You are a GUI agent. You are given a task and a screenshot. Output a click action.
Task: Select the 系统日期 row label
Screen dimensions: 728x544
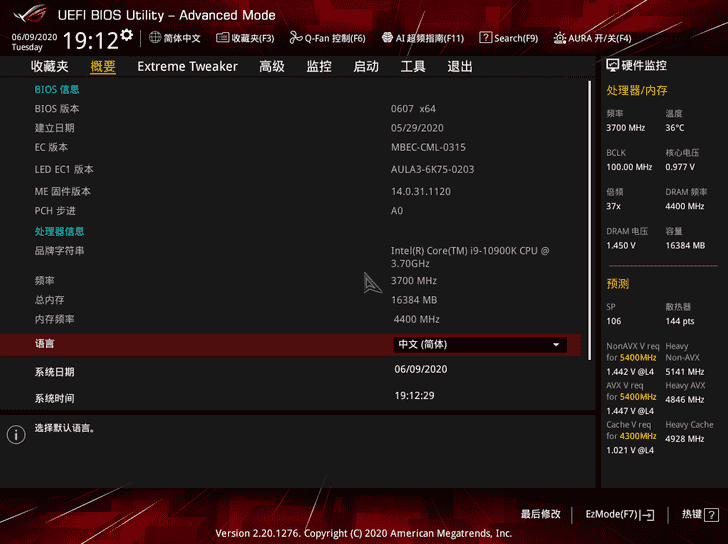point(54,372)
